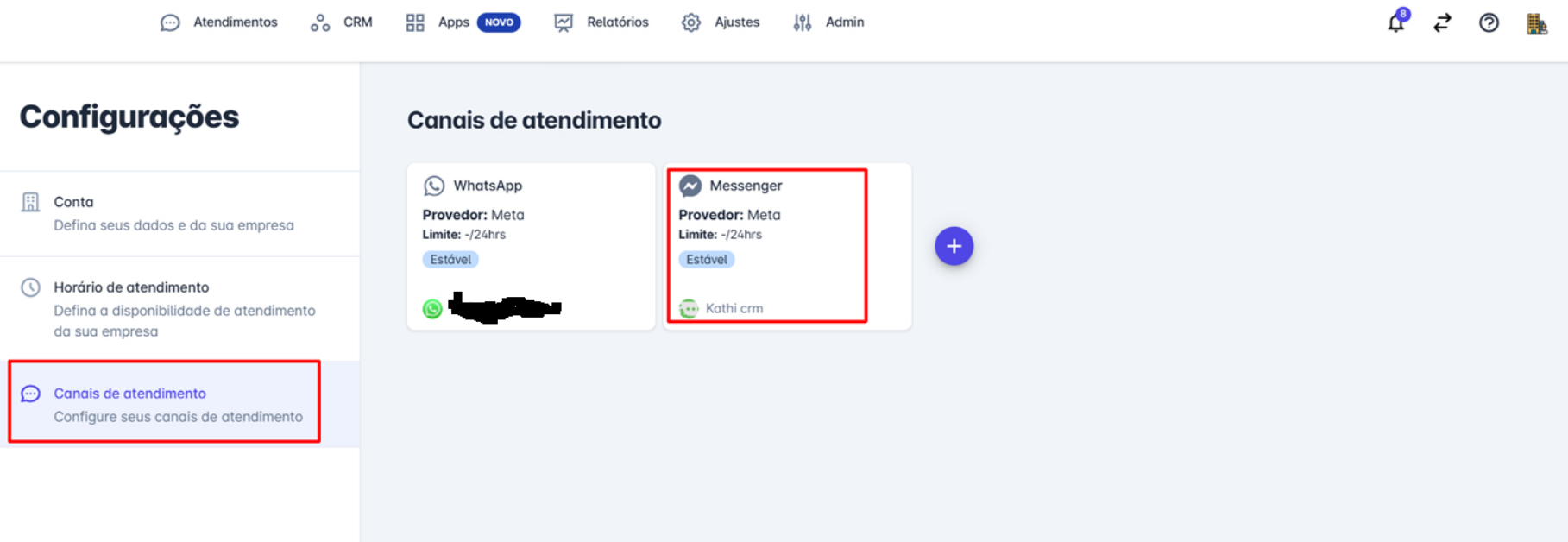Image resolution: width=1568 pixels, height=542 pixels.
Task: Click the notifications bell icon
Action: point(1395,22)
